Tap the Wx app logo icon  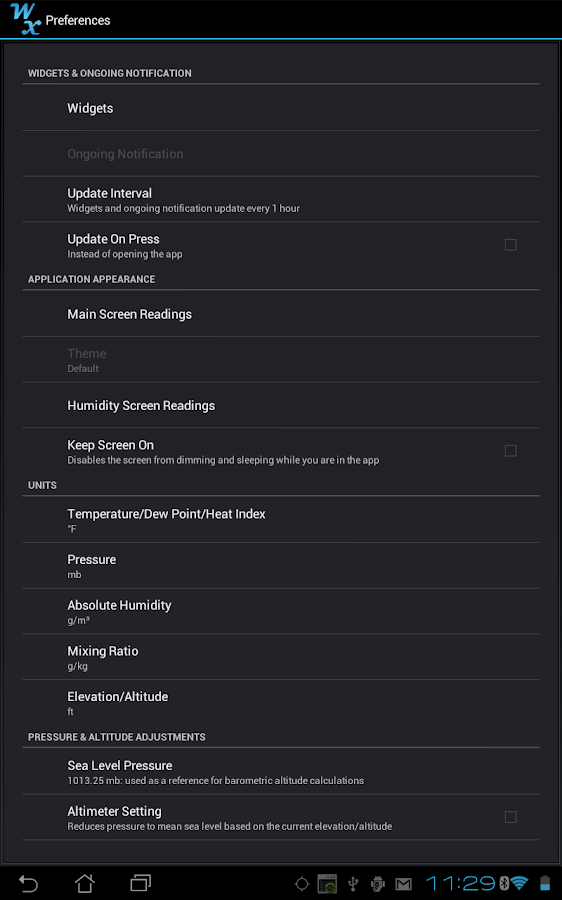[x=25, y=19]
